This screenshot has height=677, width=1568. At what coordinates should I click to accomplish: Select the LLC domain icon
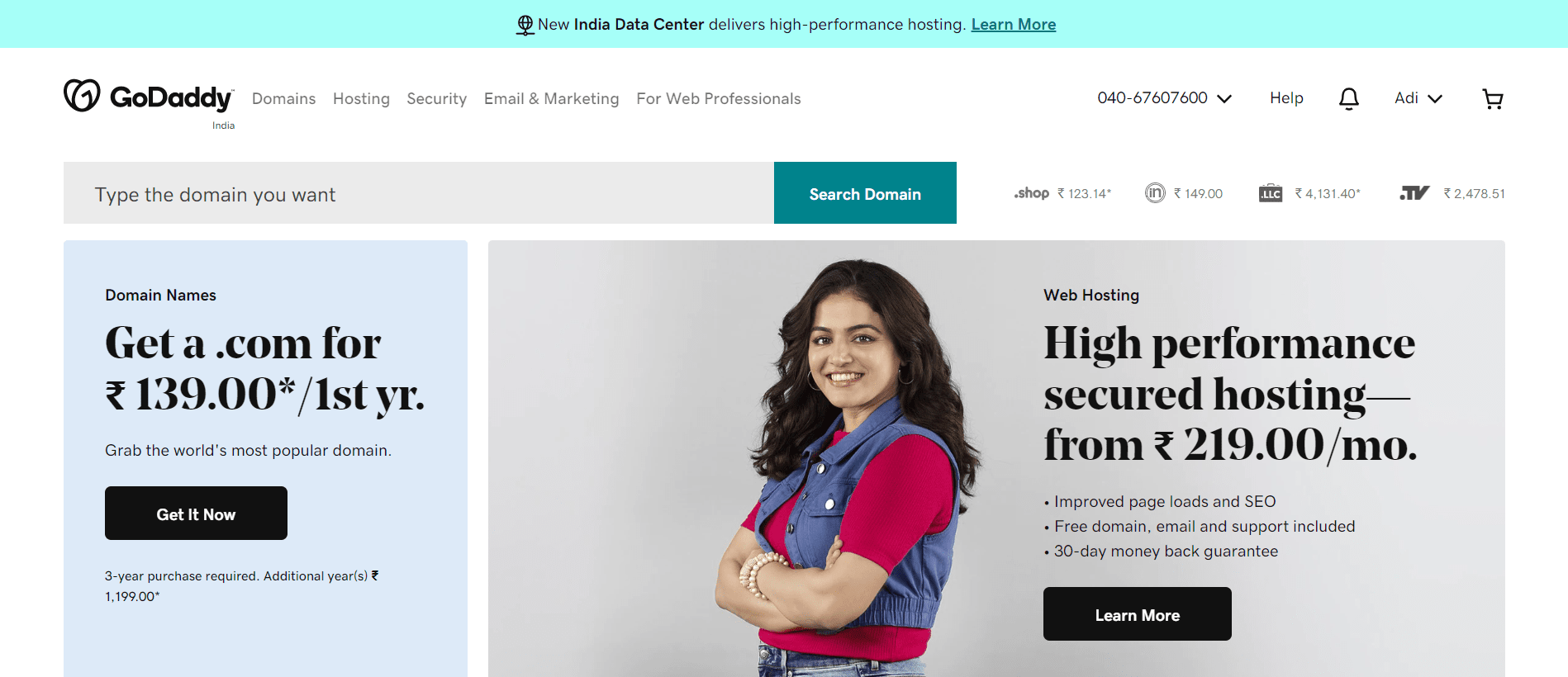1270,193
